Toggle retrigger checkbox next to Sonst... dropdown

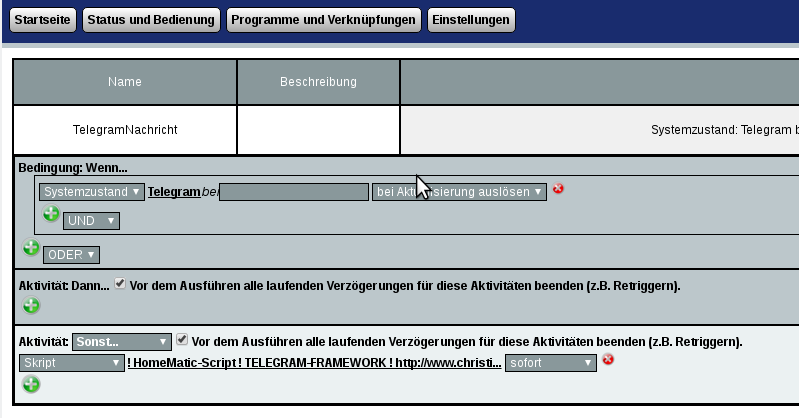coord(181,340)
